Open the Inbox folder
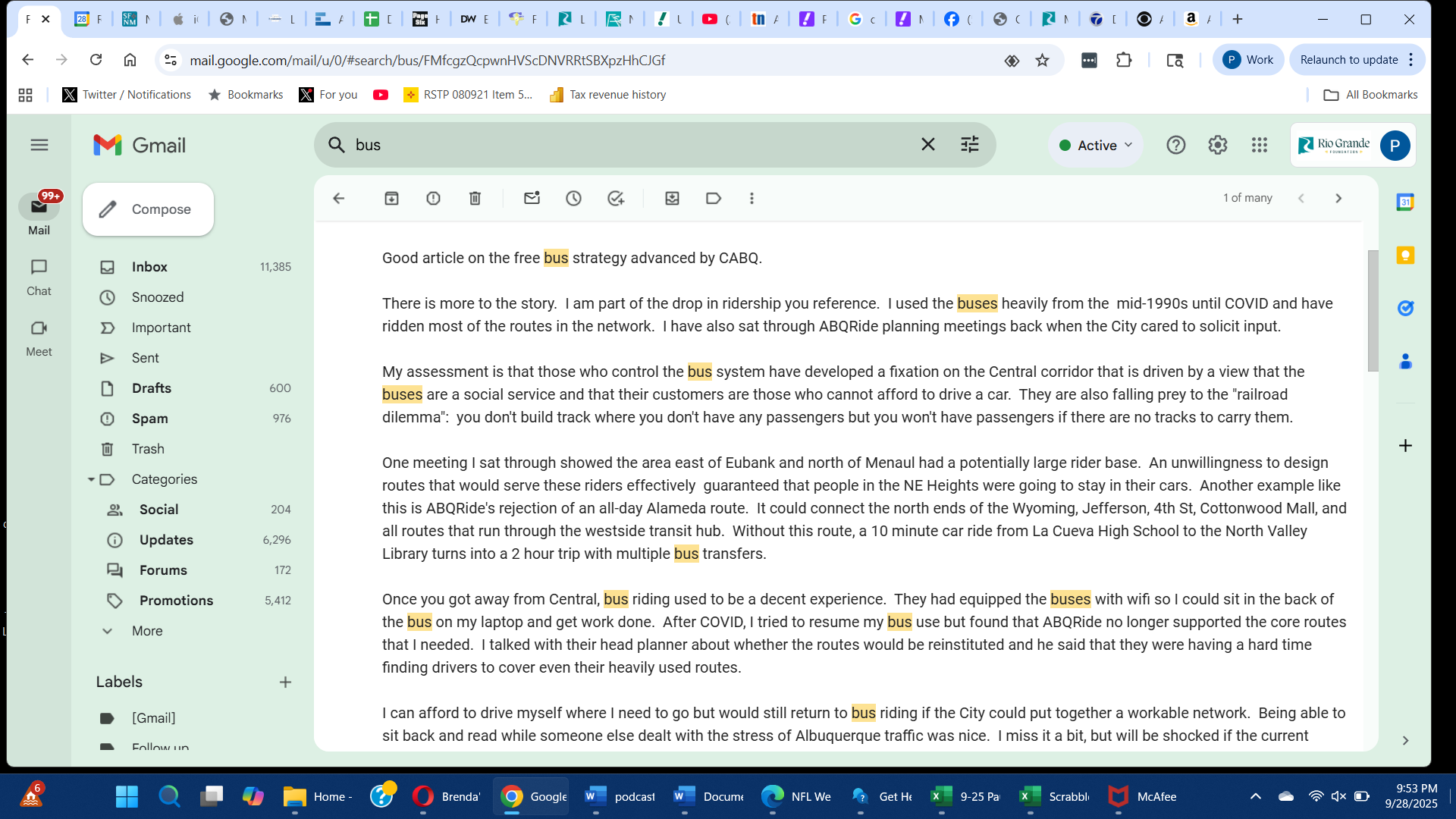The width and height of the screenshot is (1456, 819). [x=149, y=267]
